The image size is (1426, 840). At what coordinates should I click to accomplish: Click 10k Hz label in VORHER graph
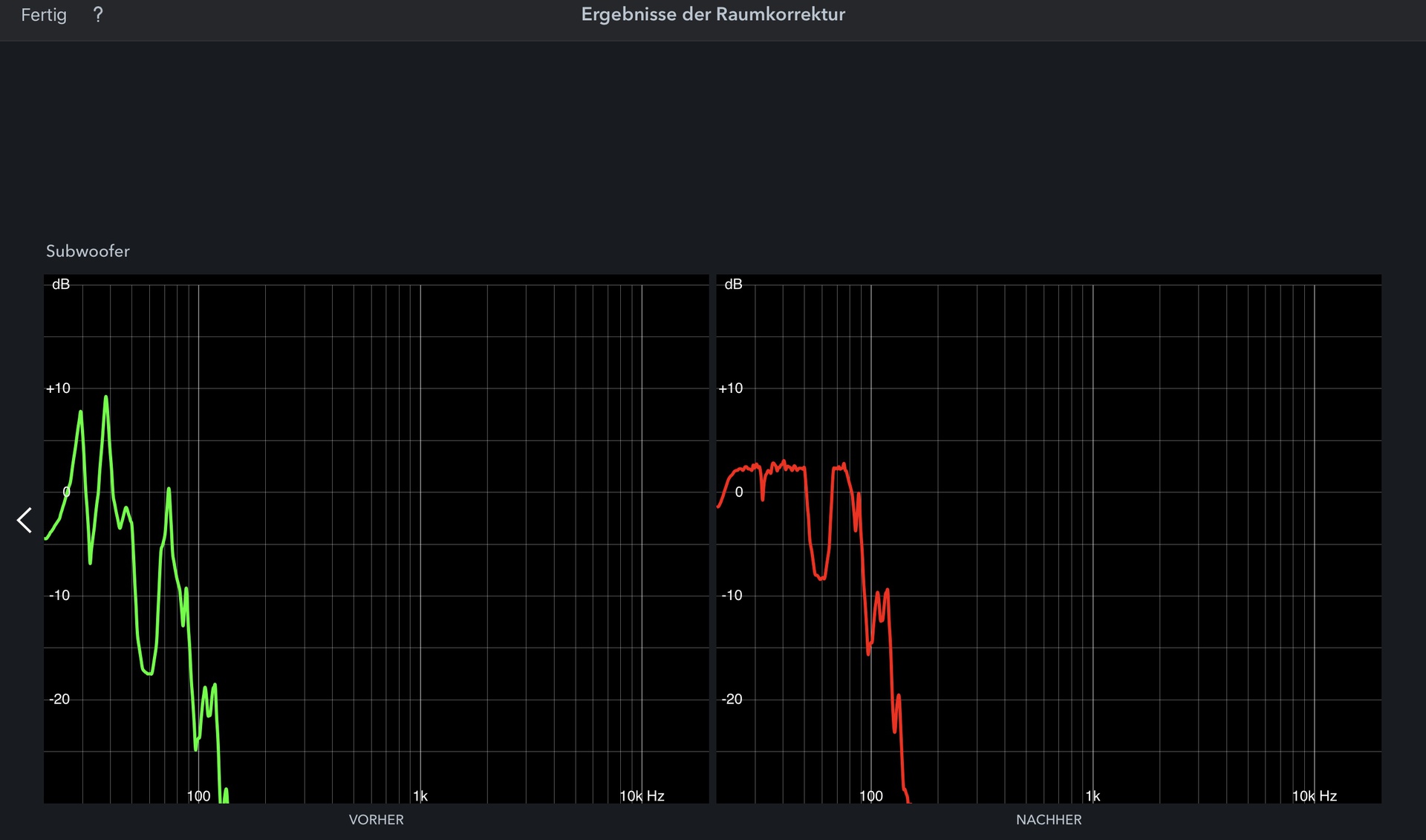click(642, 796)
